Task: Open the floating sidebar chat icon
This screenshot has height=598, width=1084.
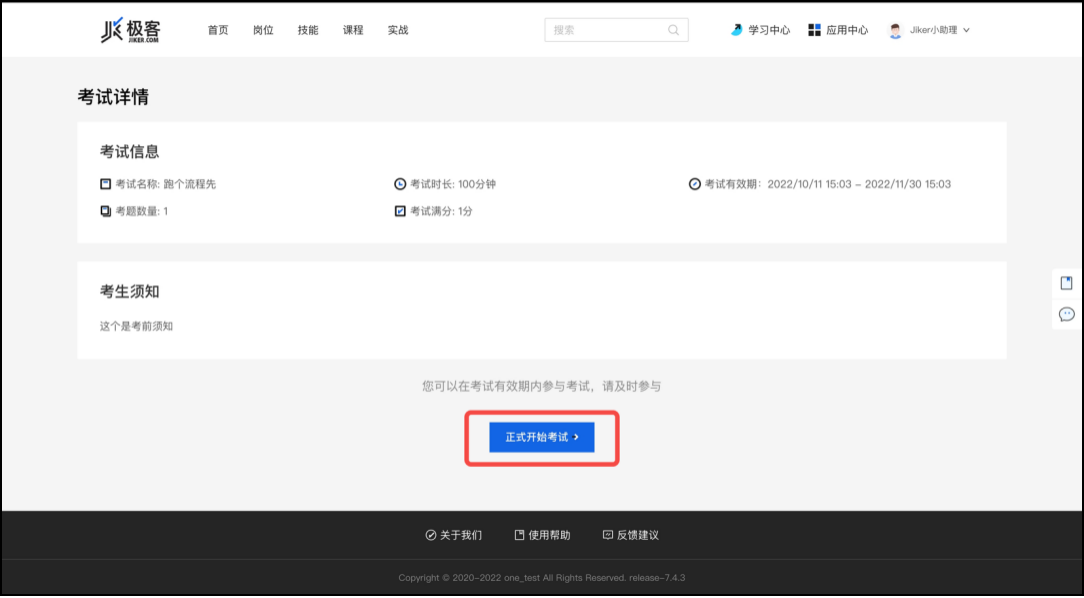Action: [1066, 315]
